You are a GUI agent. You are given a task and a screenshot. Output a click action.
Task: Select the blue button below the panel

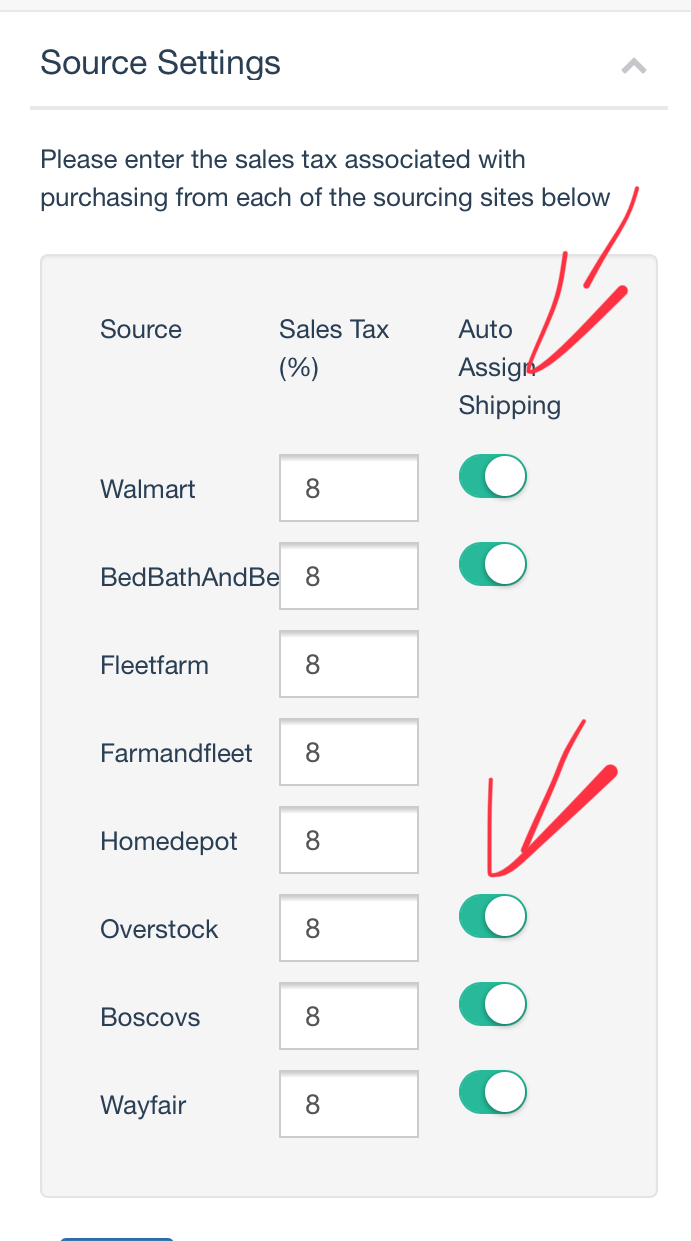[x=117, y=1238]
